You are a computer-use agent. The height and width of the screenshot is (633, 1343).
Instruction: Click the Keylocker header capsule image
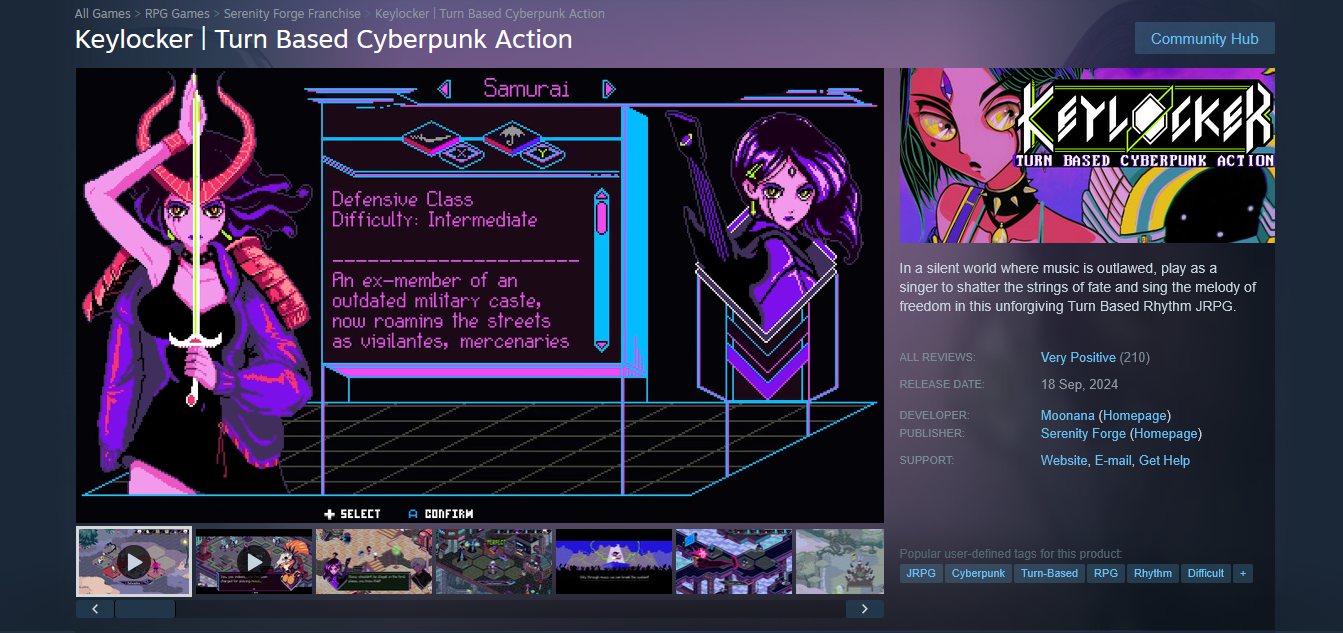pyautogui.click(x=1087, y=155)
